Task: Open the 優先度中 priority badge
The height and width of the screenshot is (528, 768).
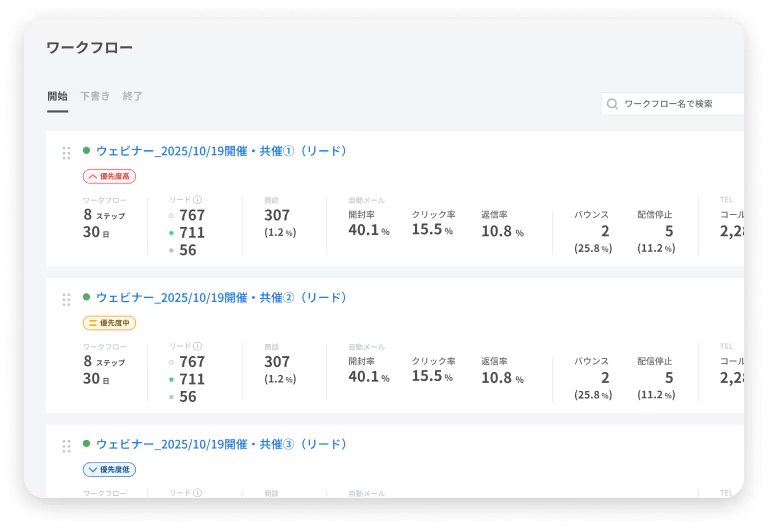Action: 108,323
